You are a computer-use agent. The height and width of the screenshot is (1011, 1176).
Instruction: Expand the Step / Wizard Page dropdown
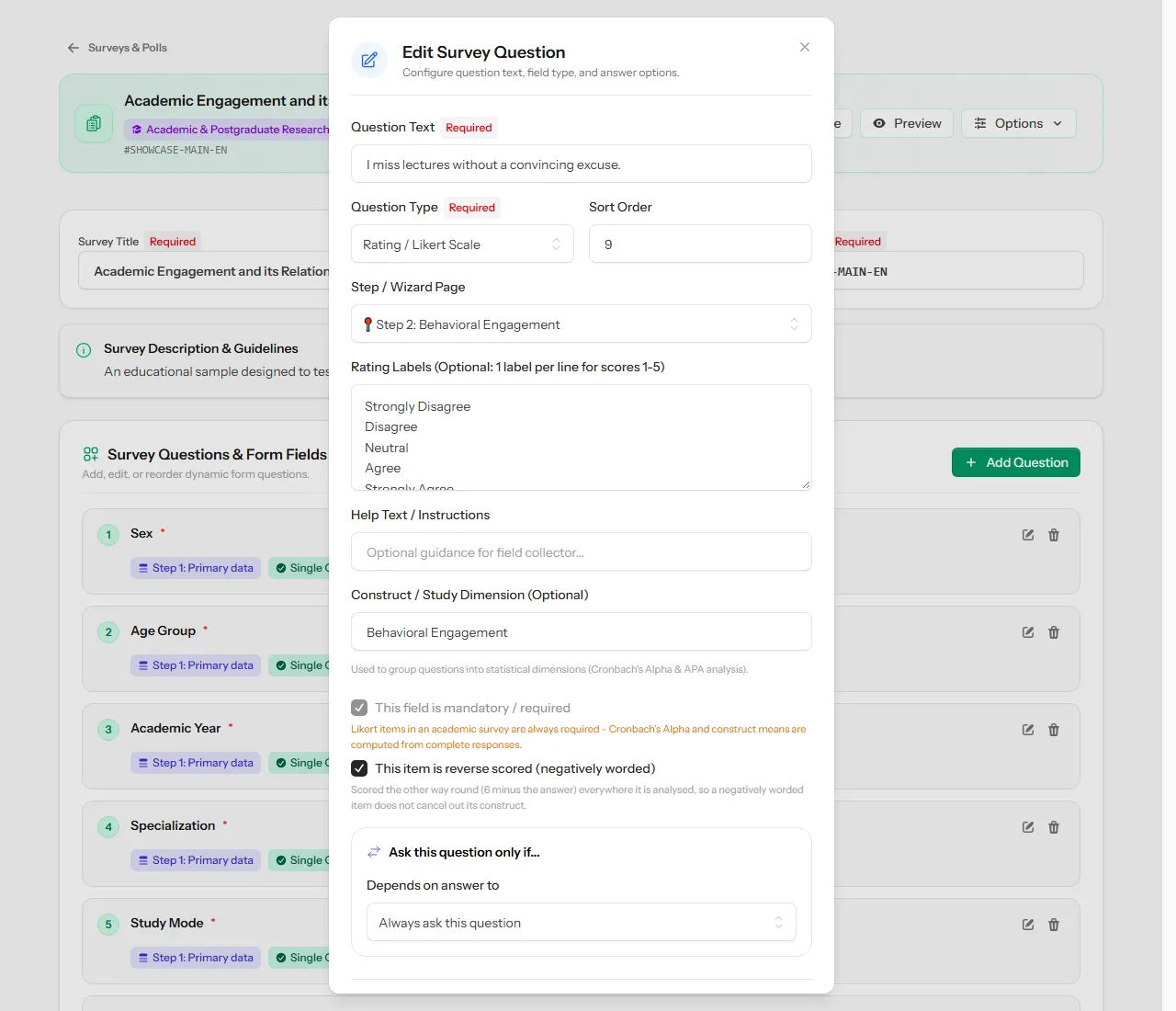pos(582,324)
